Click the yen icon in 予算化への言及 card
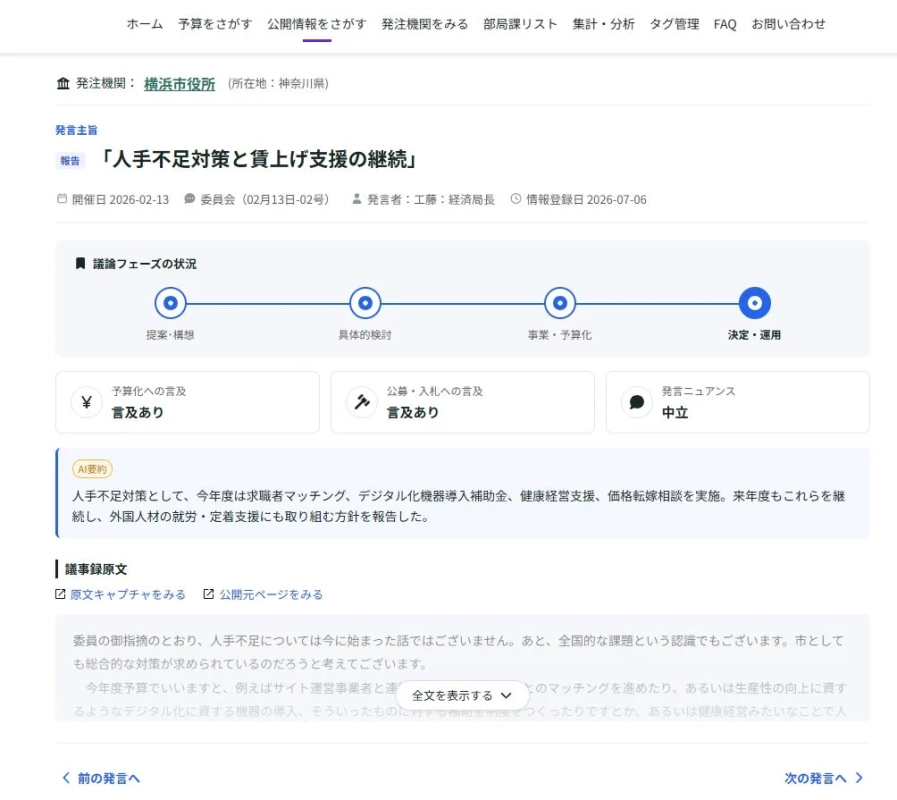Viewport: 897px width, 800px height. click(x=86, y=402)
